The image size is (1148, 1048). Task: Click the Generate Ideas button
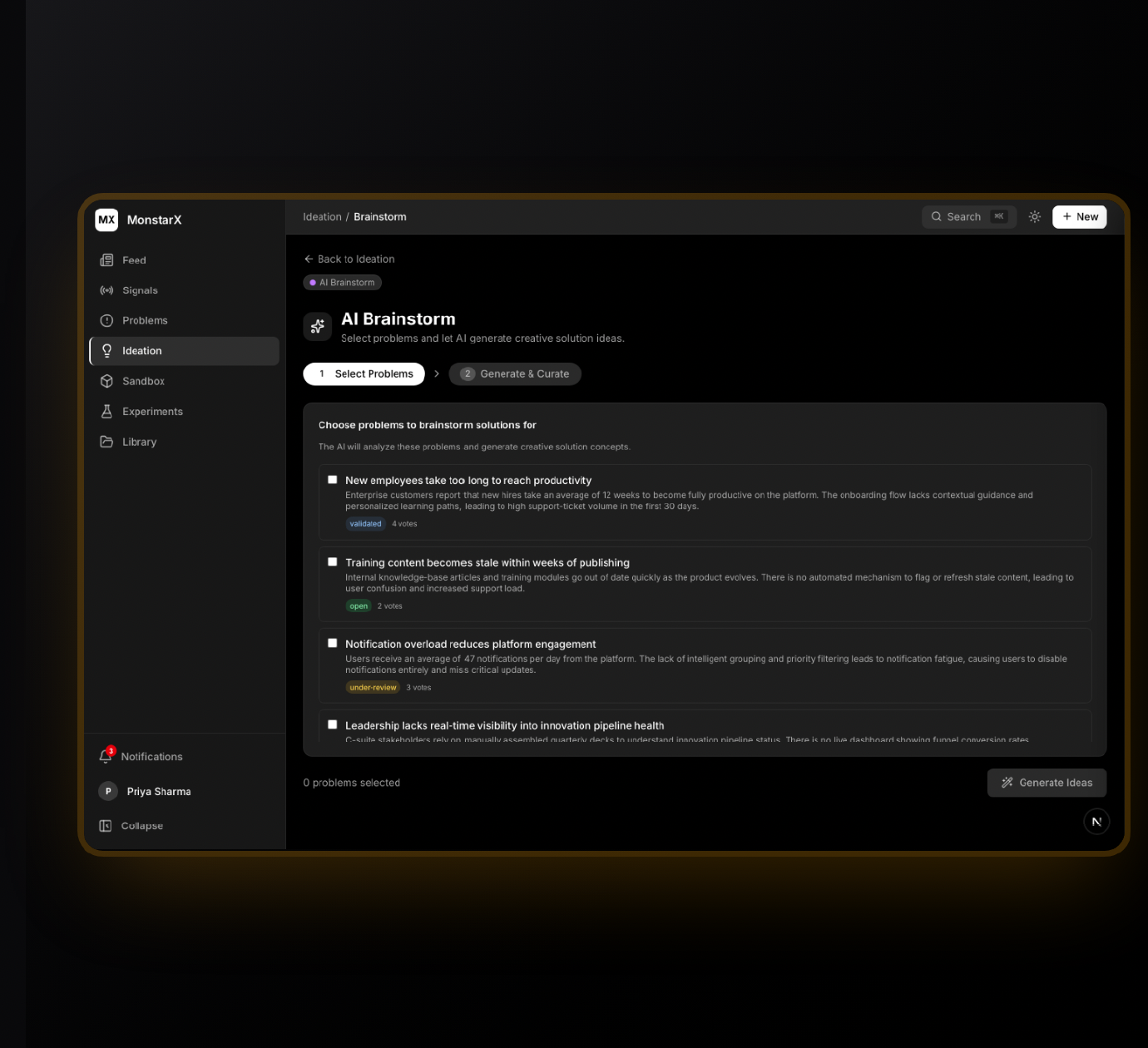coord(1047,783)
